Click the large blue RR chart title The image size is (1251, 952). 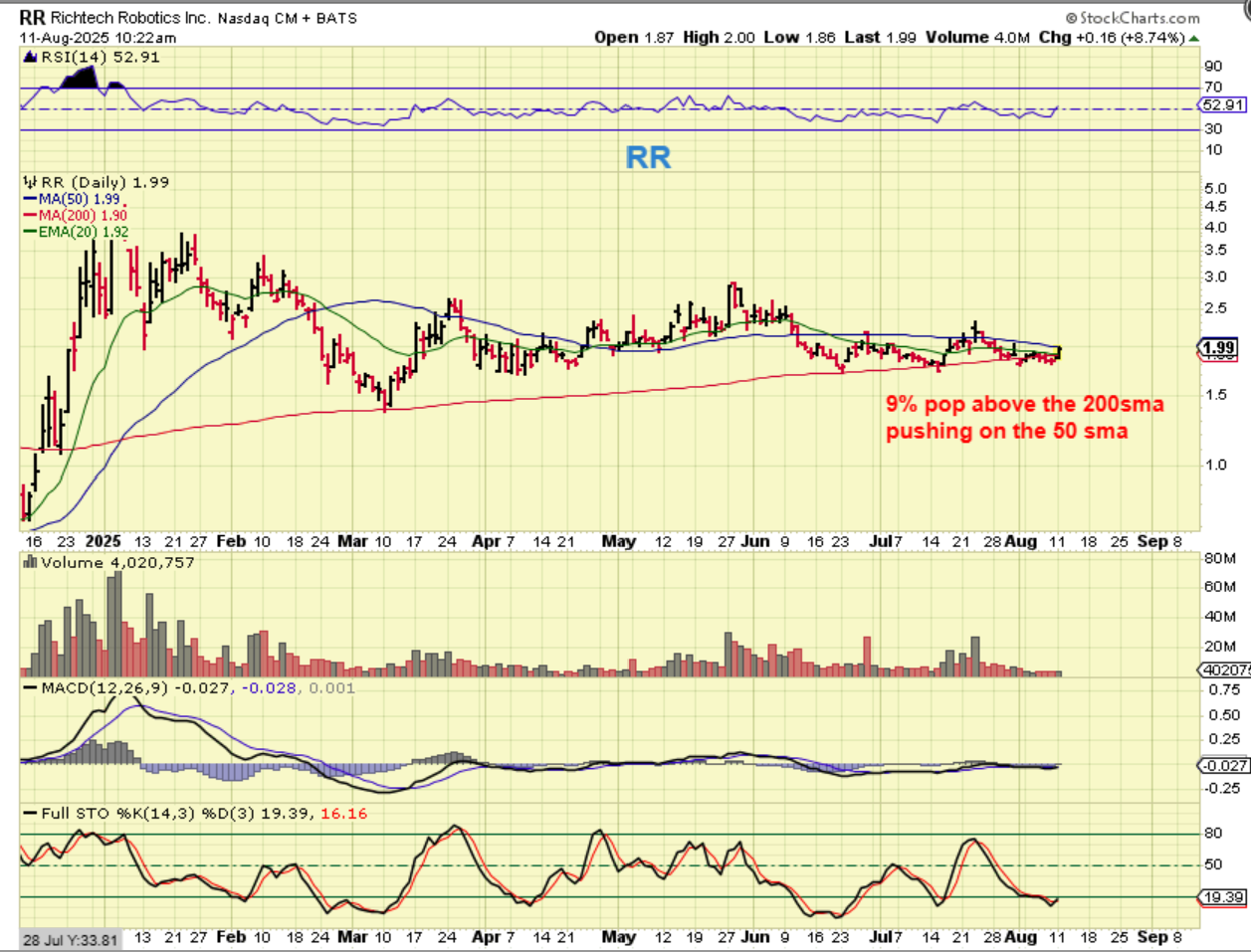(x=648, y=157)
